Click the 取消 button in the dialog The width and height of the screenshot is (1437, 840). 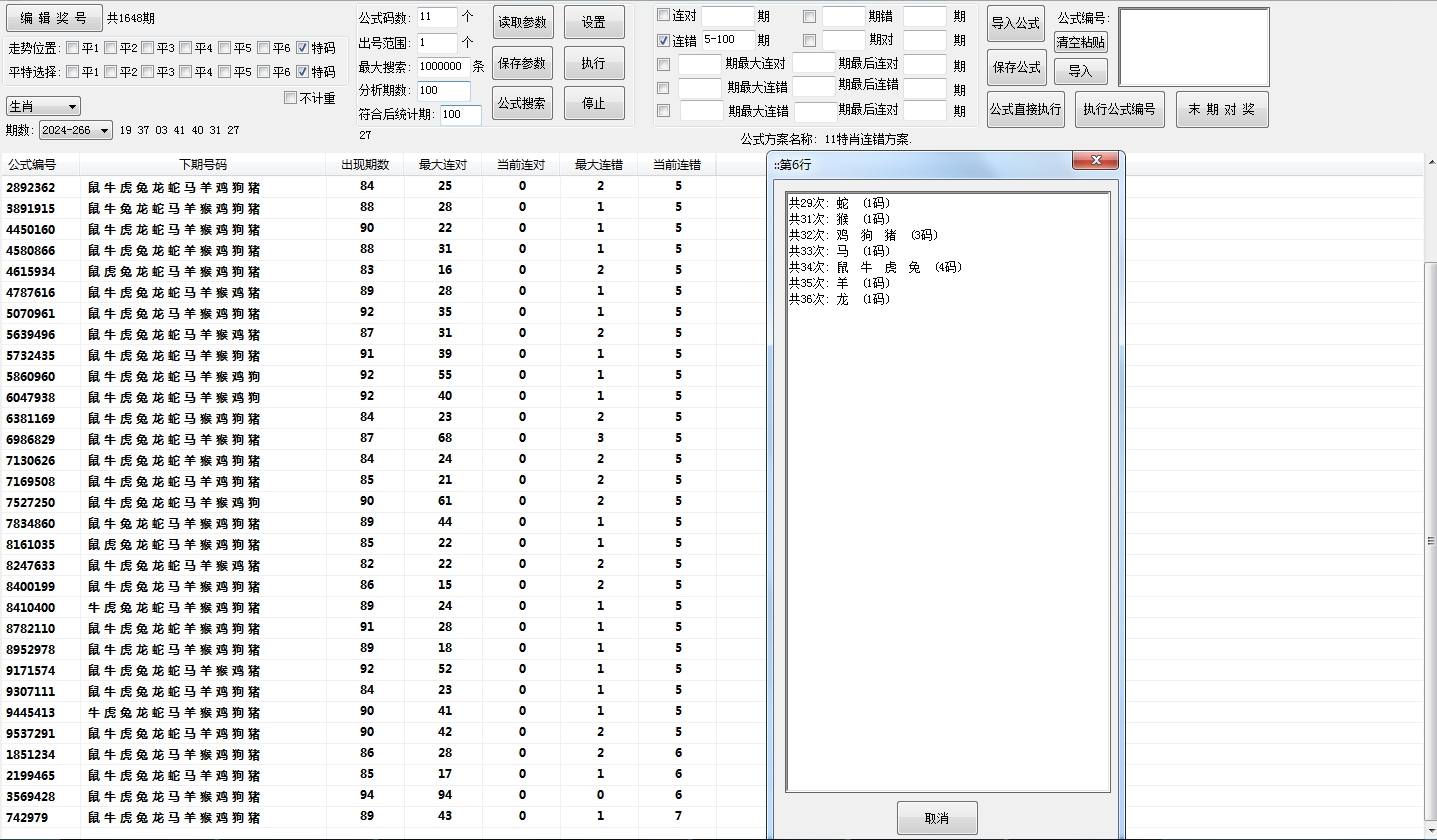936,818
